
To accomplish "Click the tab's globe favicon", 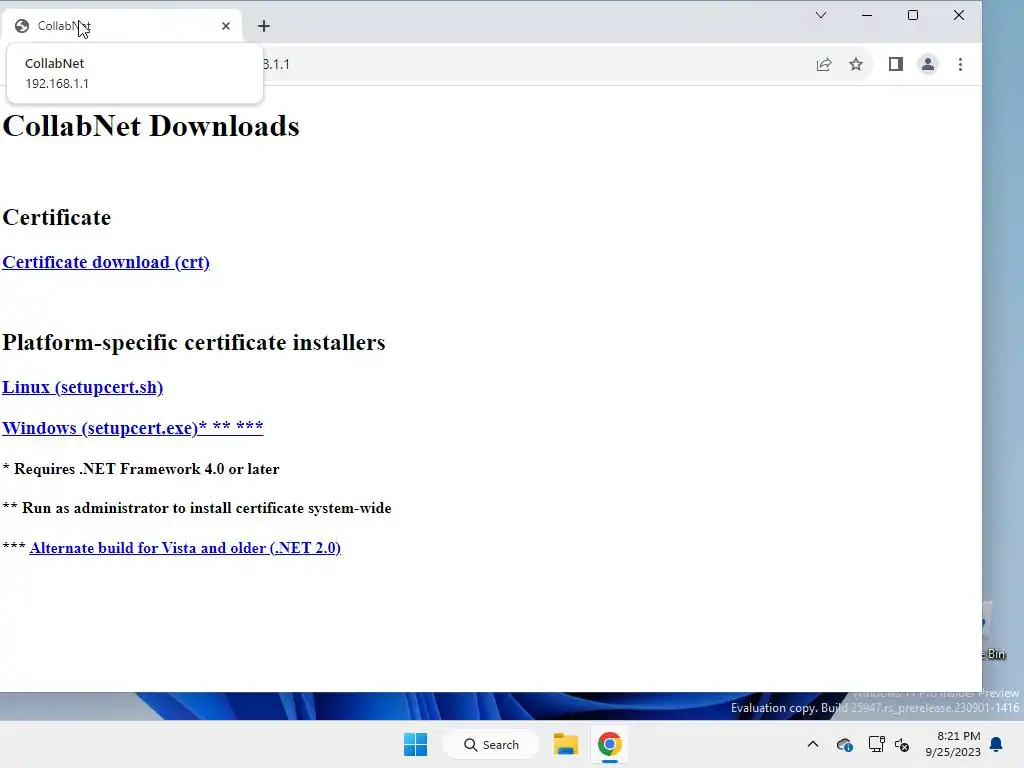I will click(x=22, y=26).
